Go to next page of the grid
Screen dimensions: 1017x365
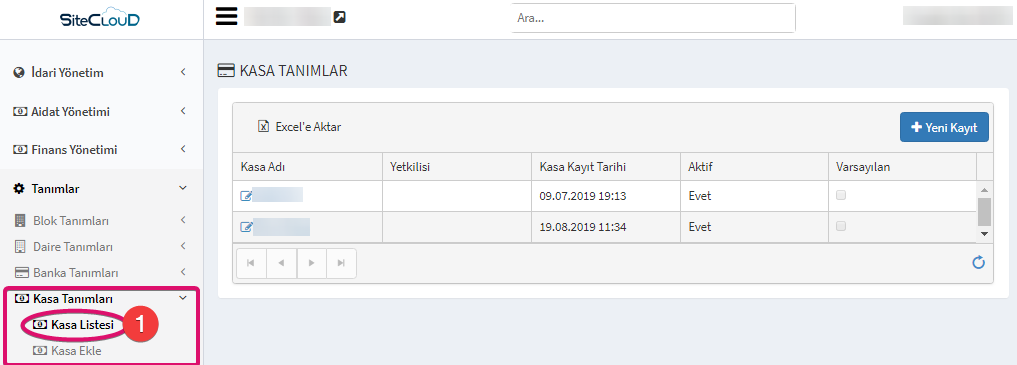coord(311,263)
